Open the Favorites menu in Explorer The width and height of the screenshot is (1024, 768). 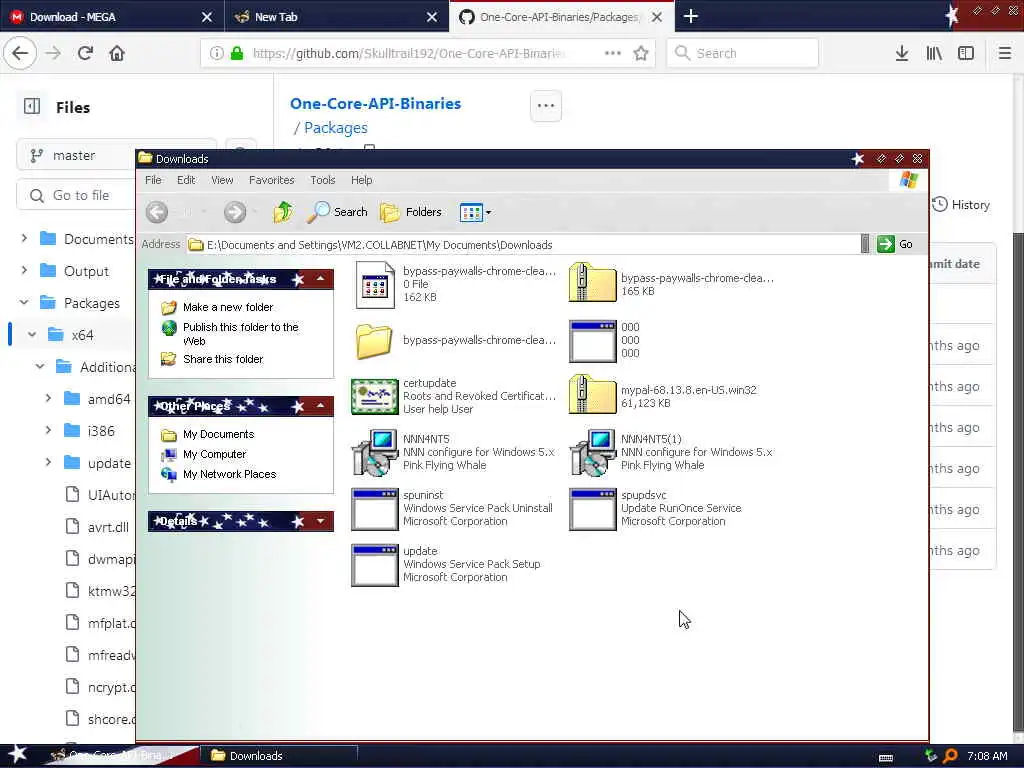(x=272, y=180)
